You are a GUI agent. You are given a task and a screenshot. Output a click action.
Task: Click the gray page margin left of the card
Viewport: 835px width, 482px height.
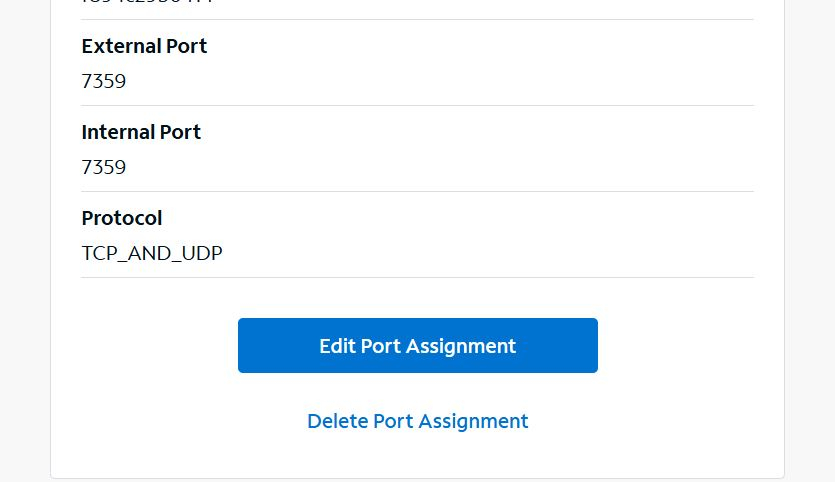coord(25,240)
